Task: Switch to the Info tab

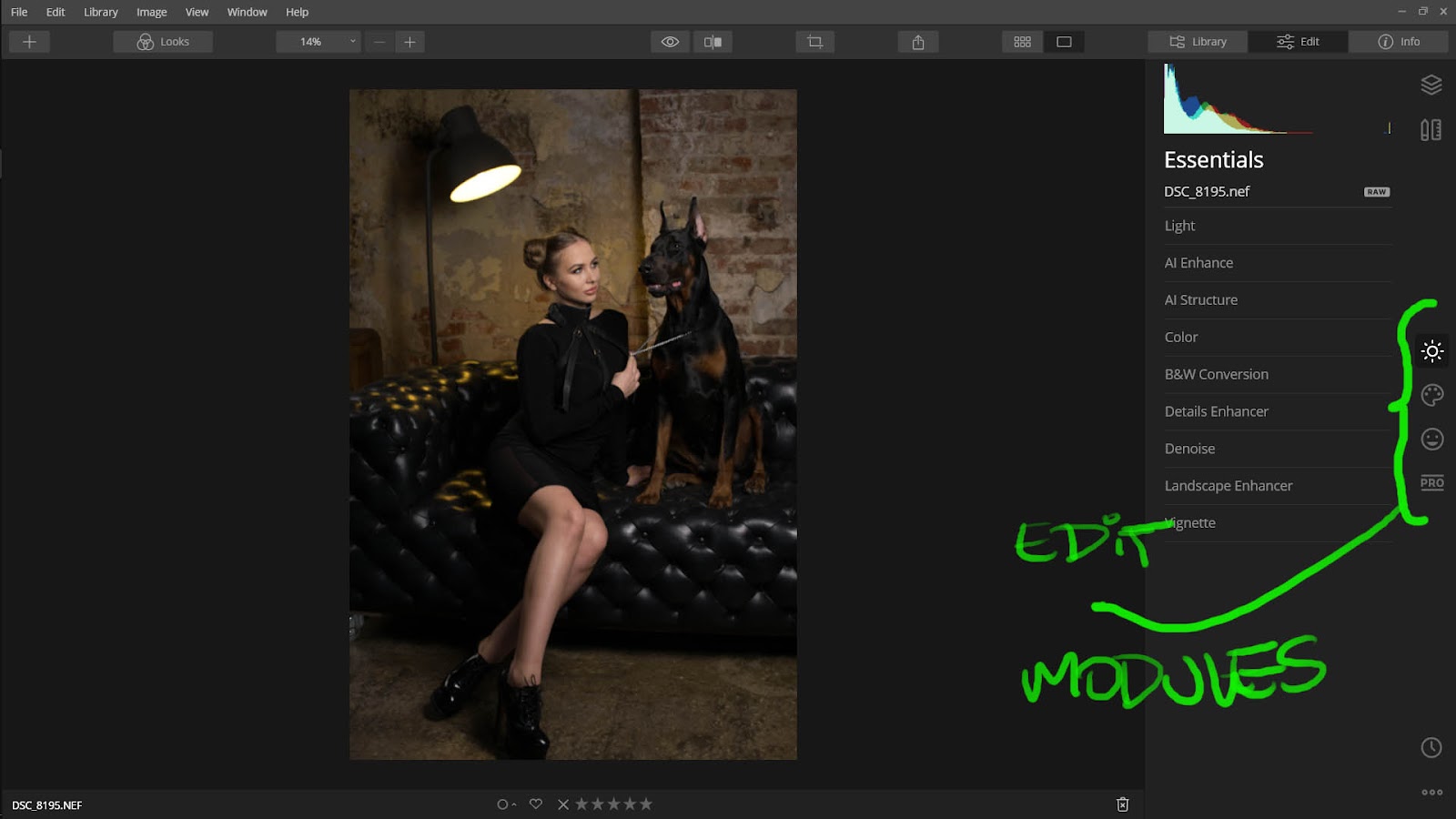Action: coord(1399,42)
